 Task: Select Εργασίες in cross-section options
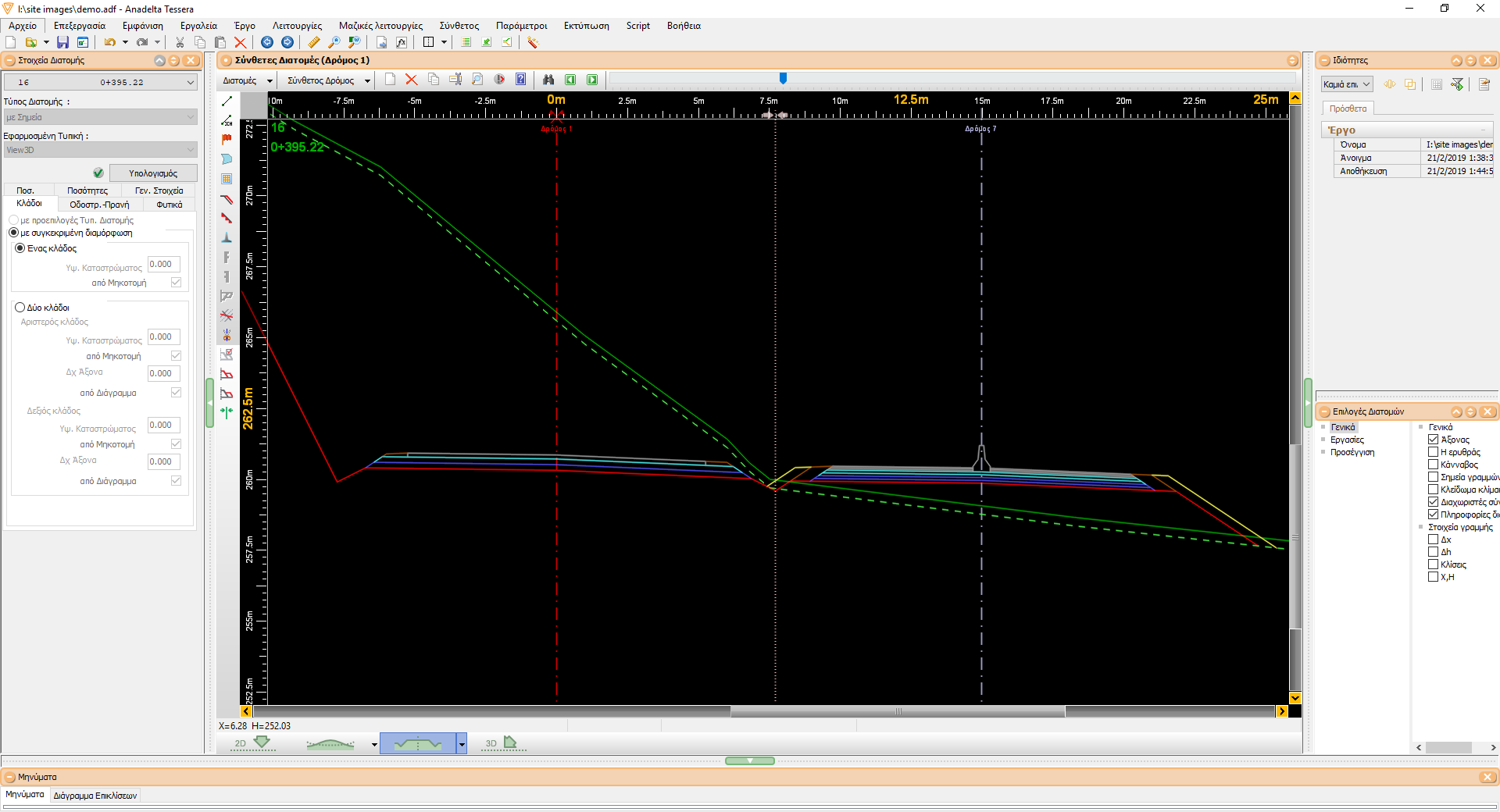coord(1347,440)
